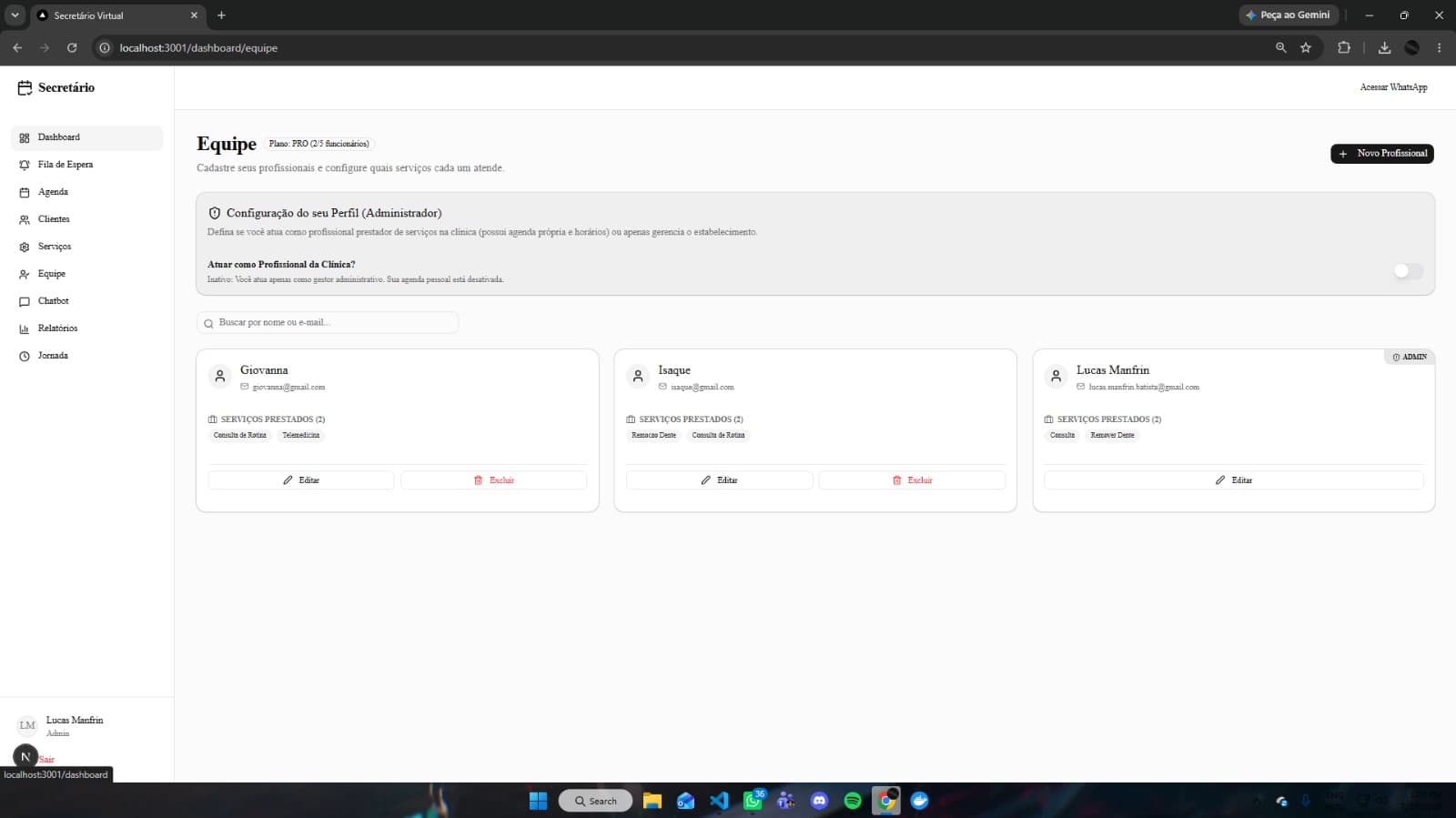Click the Serviços gear icon
The width and height of the screenshot is (1456, 818).
click(x=25, y=247)
